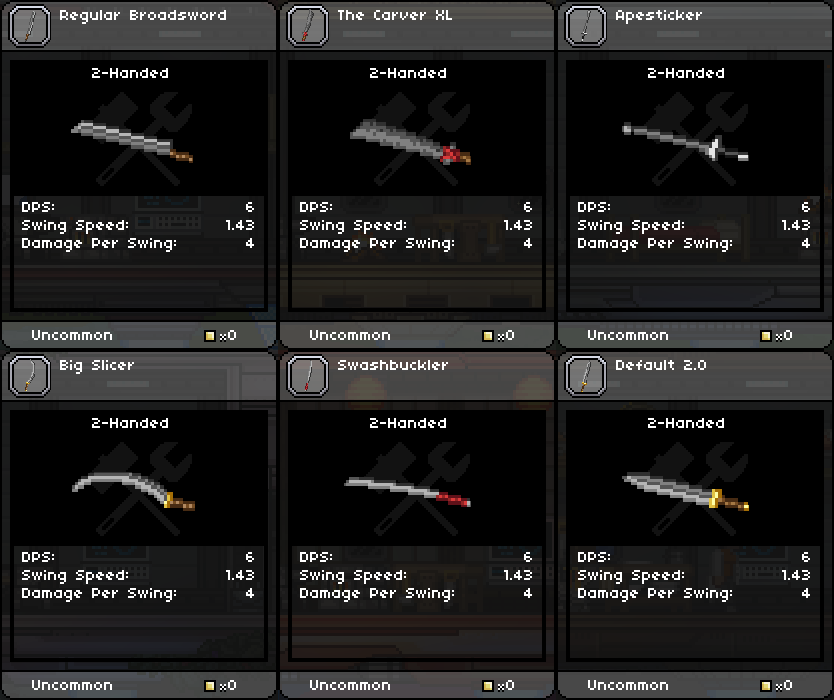Viewport: 834px width, 700px height.
Task: Click The Carver XL header icon
Action: click(x=308, y=26)
